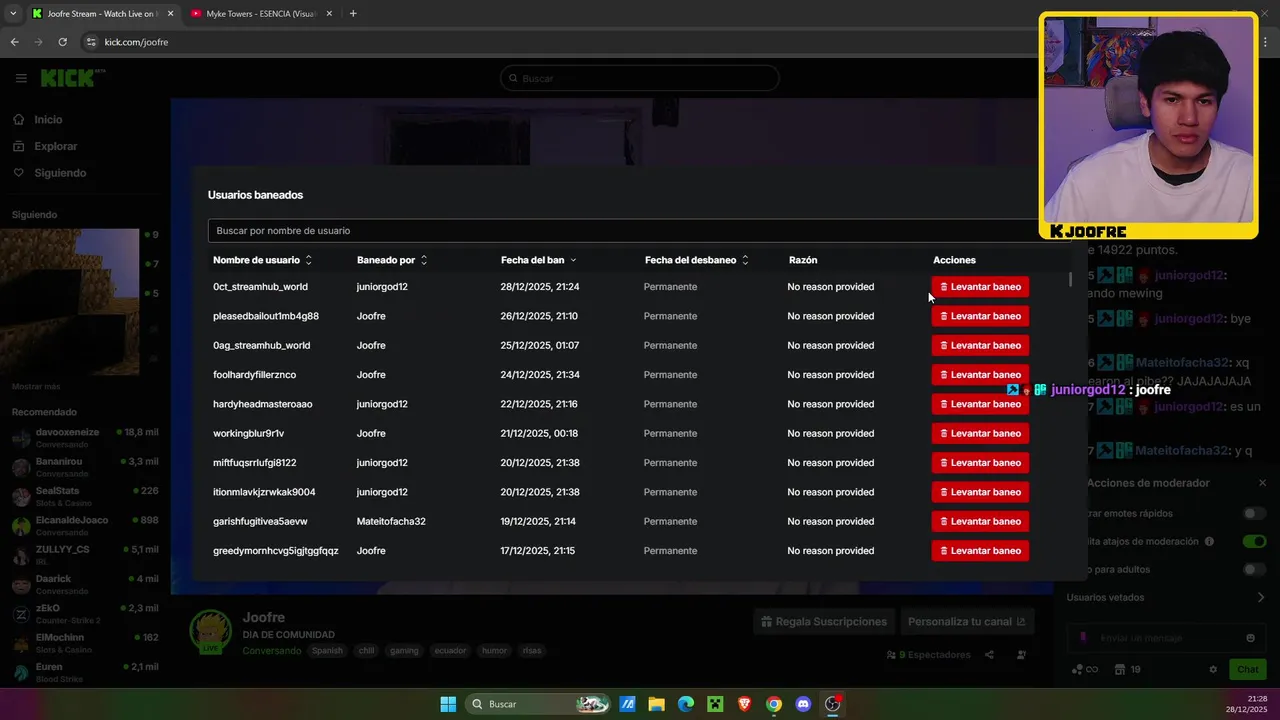The height and width of the screenshot is (720, 1280).
Task: Open recommended channel davooxeneize
Action: click(85, 437)
